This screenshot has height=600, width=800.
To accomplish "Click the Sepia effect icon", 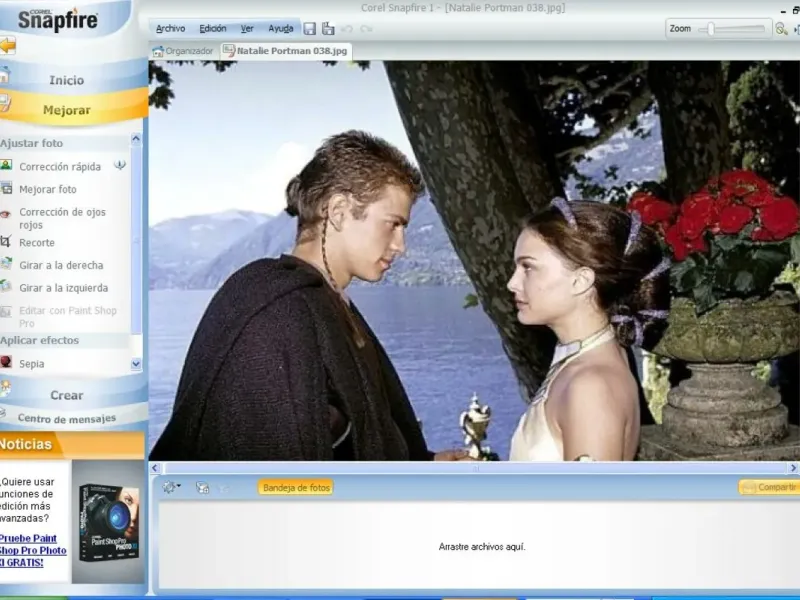I will 6,362.
